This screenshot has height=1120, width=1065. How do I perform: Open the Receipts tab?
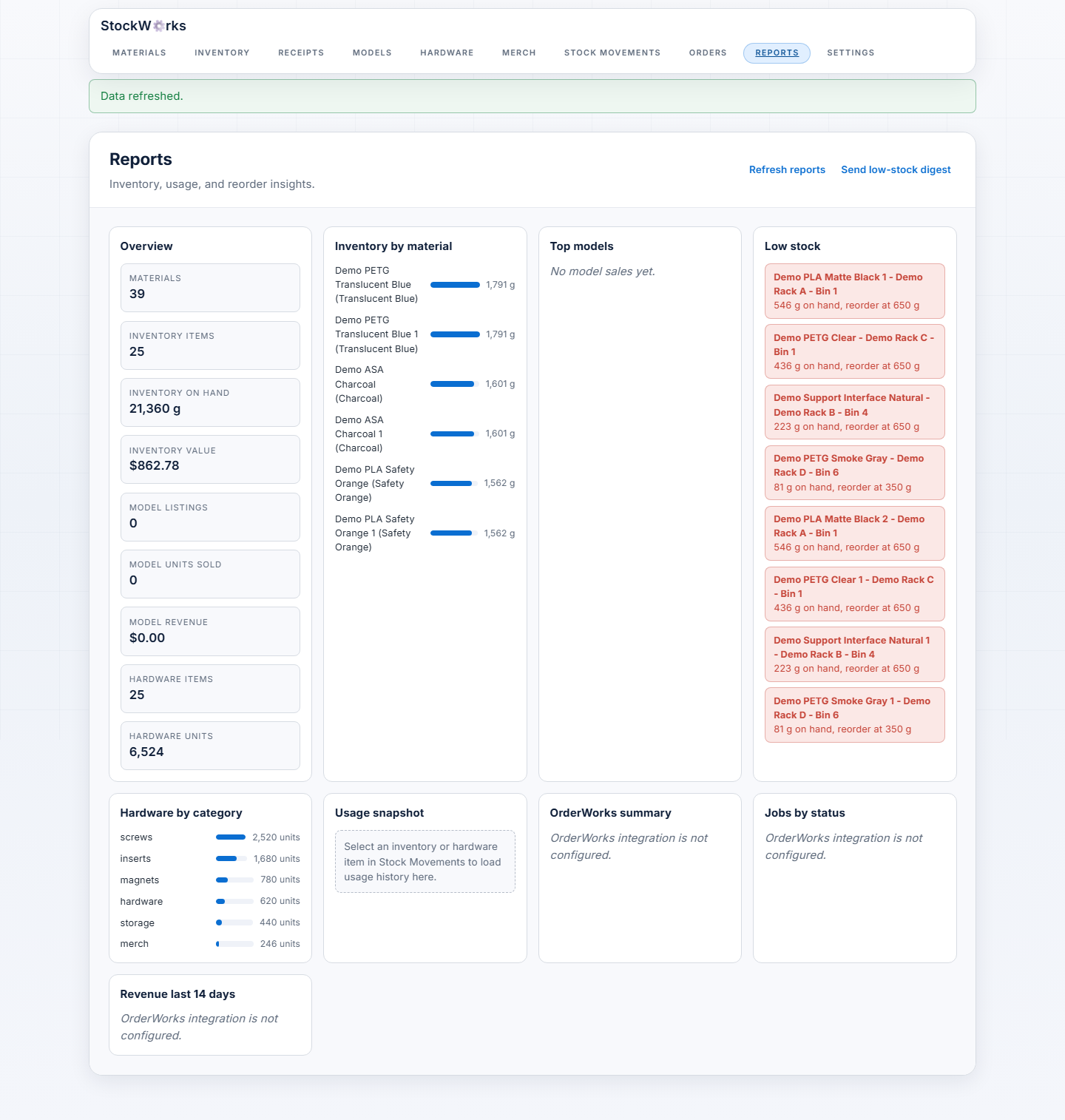(x=301, y=53)
